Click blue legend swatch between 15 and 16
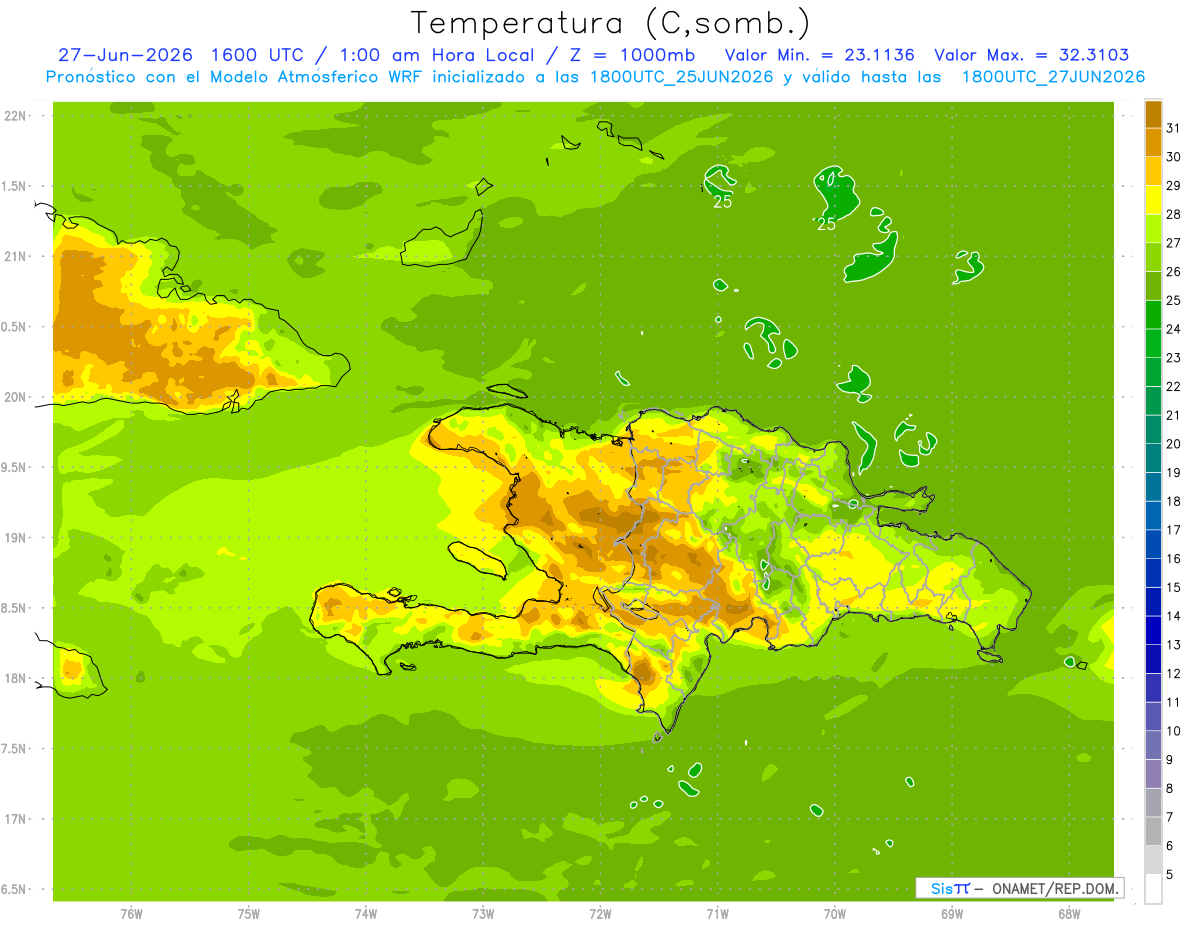The height and width of the screenshot is (927, 1200). click(x=1153, y=573)
